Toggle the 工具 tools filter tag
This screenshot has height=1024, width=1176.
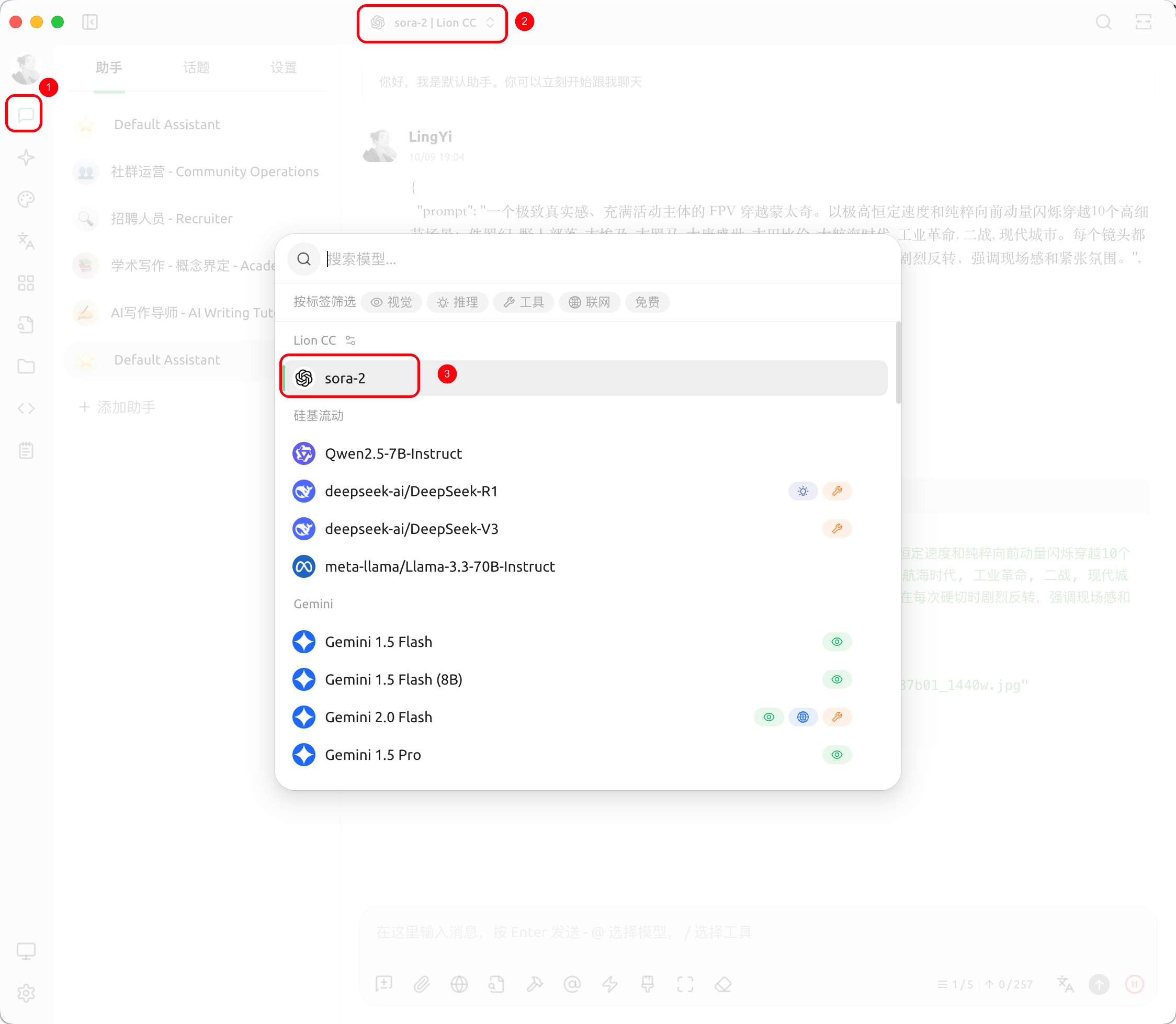click(524, 302)
